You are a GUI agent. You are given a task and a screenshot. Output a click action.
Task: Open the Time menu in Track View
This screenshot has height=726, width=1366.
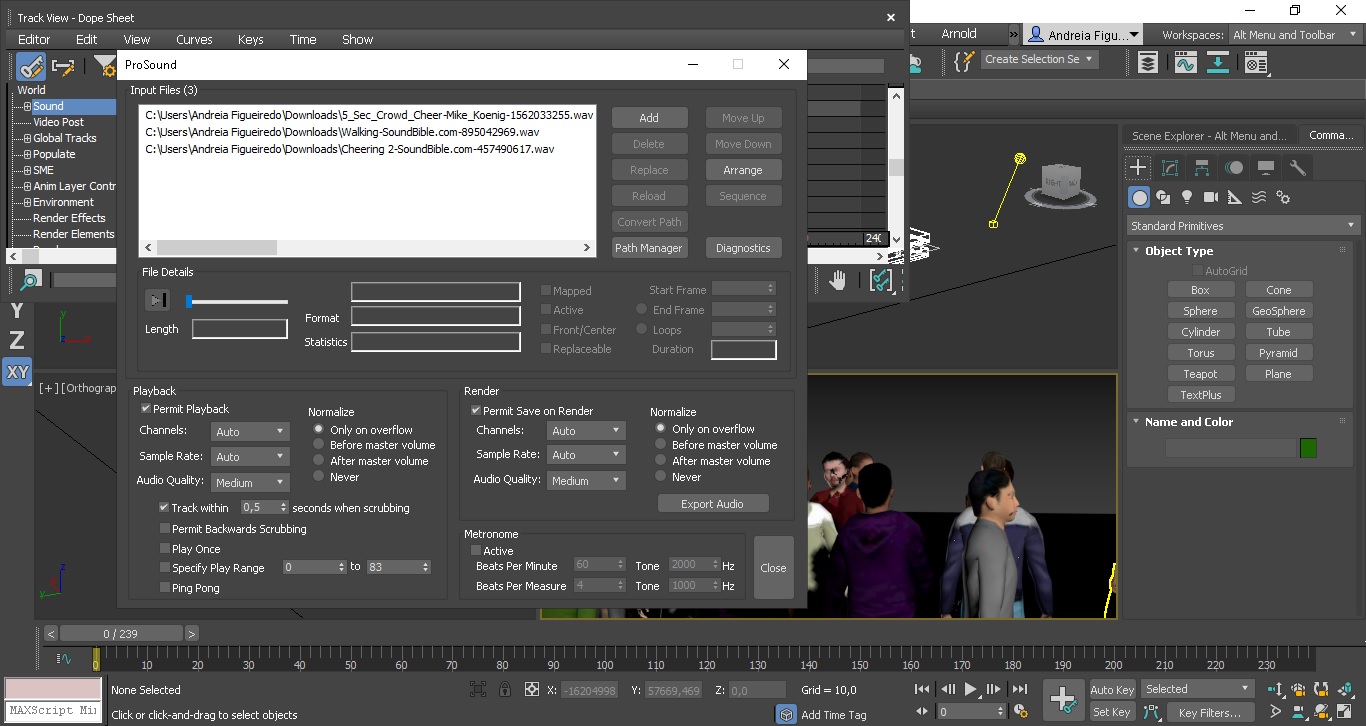coord(303,40)
